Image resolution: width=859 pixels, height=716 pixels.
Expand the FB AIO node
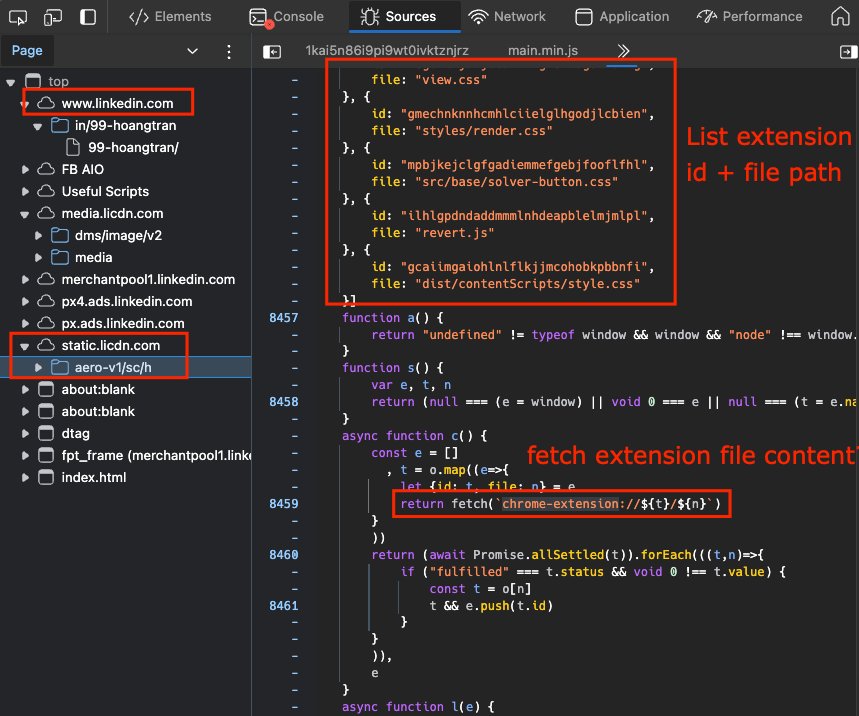click(25, 170)
